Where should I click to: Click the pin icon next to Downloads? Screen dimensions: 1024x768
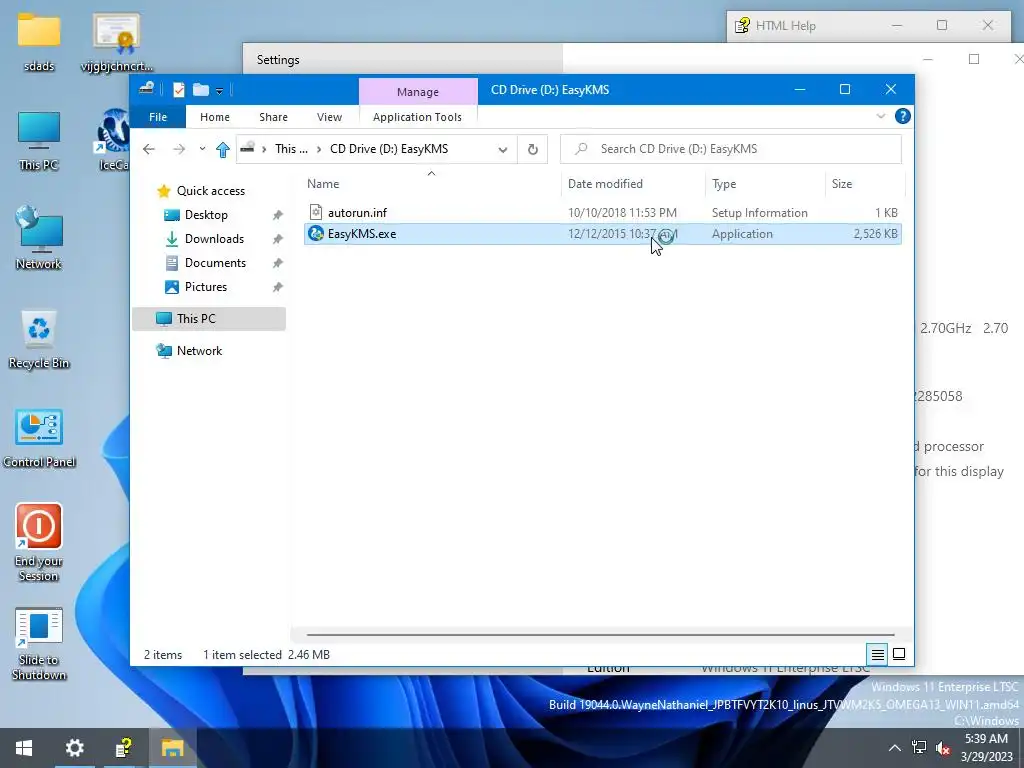click(x=278, y=239)
